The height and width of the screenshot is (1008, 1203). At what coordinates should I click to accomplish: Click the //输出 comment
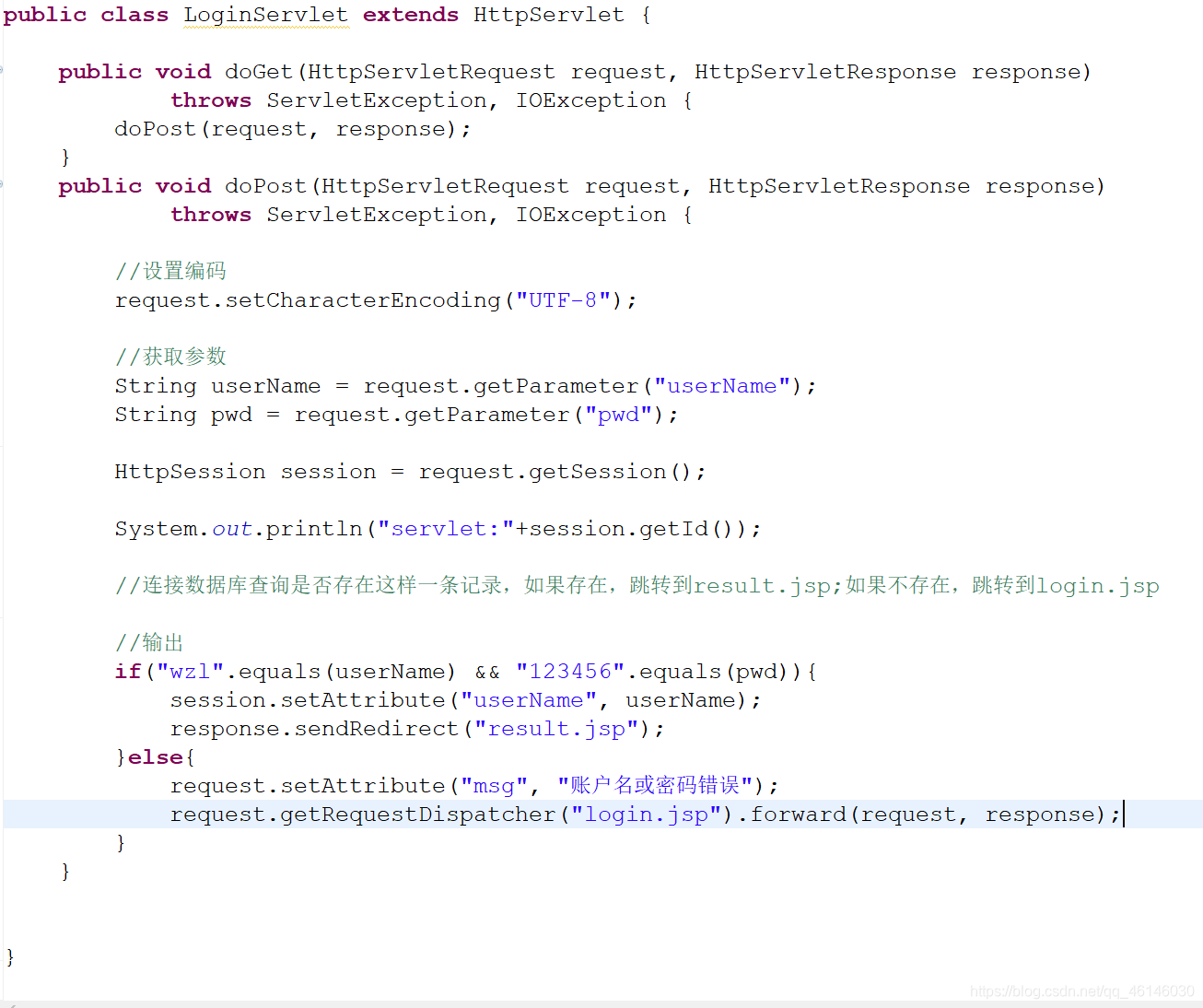150,642
